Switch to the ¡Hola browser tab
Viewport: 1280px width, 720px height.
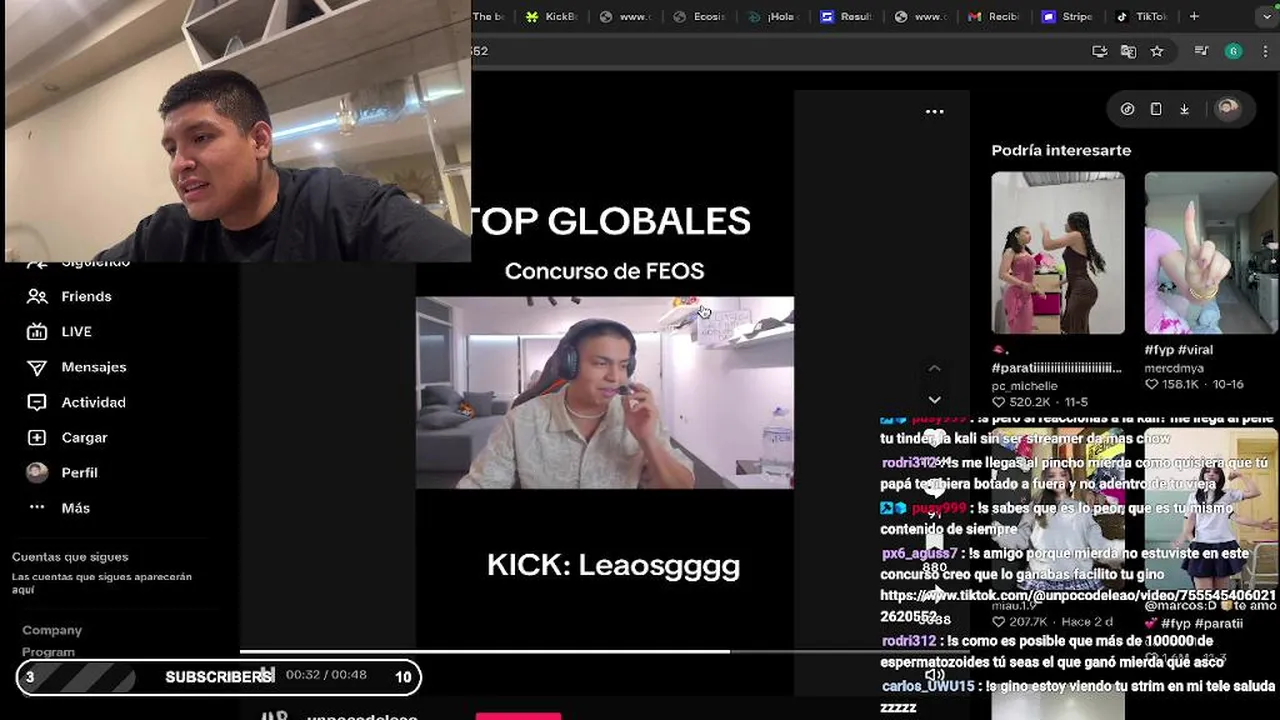pyautogui.click(x=774, y=16)
